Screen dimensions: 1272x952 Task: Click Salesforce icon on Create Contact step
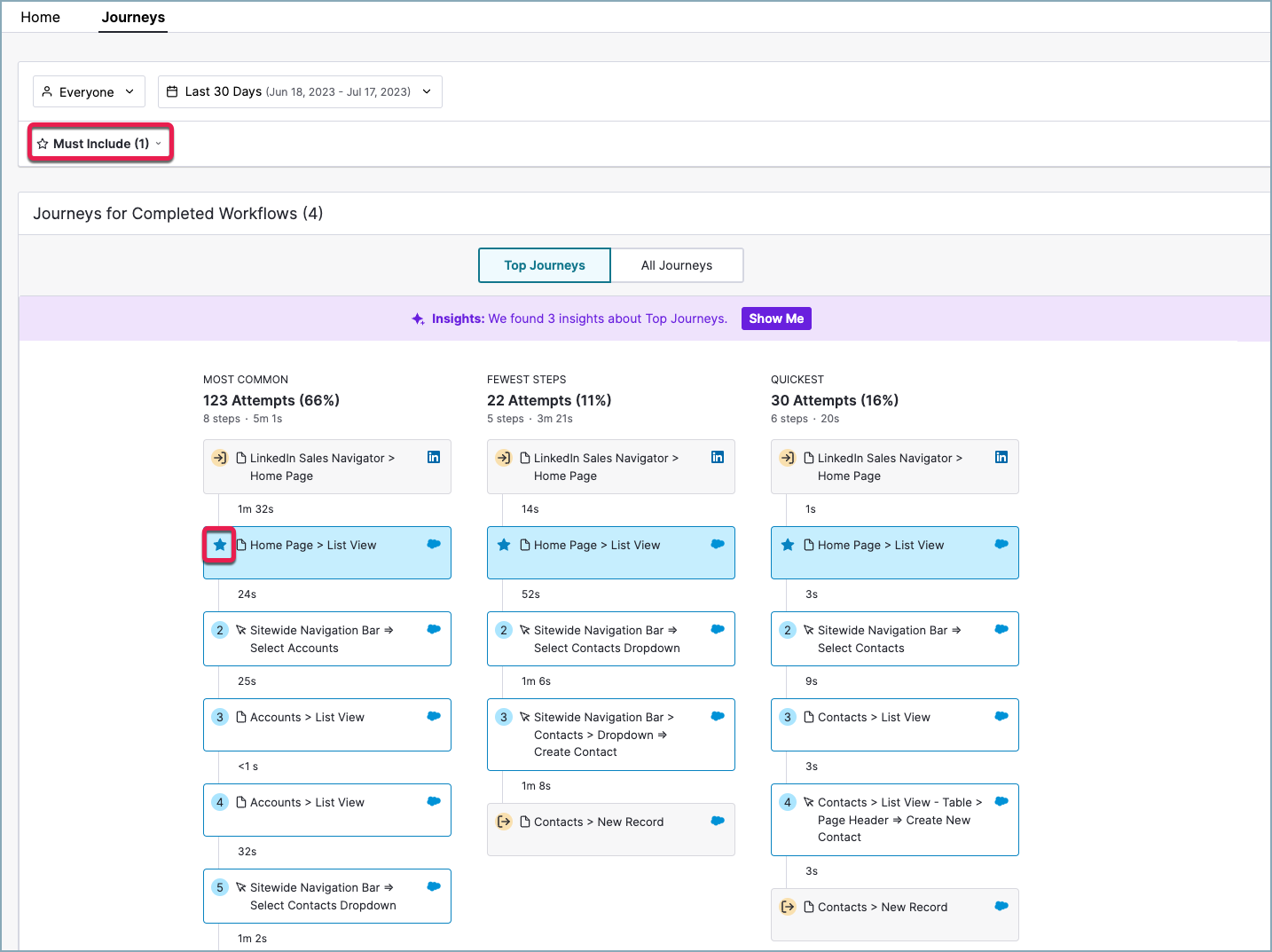(718, 716)
